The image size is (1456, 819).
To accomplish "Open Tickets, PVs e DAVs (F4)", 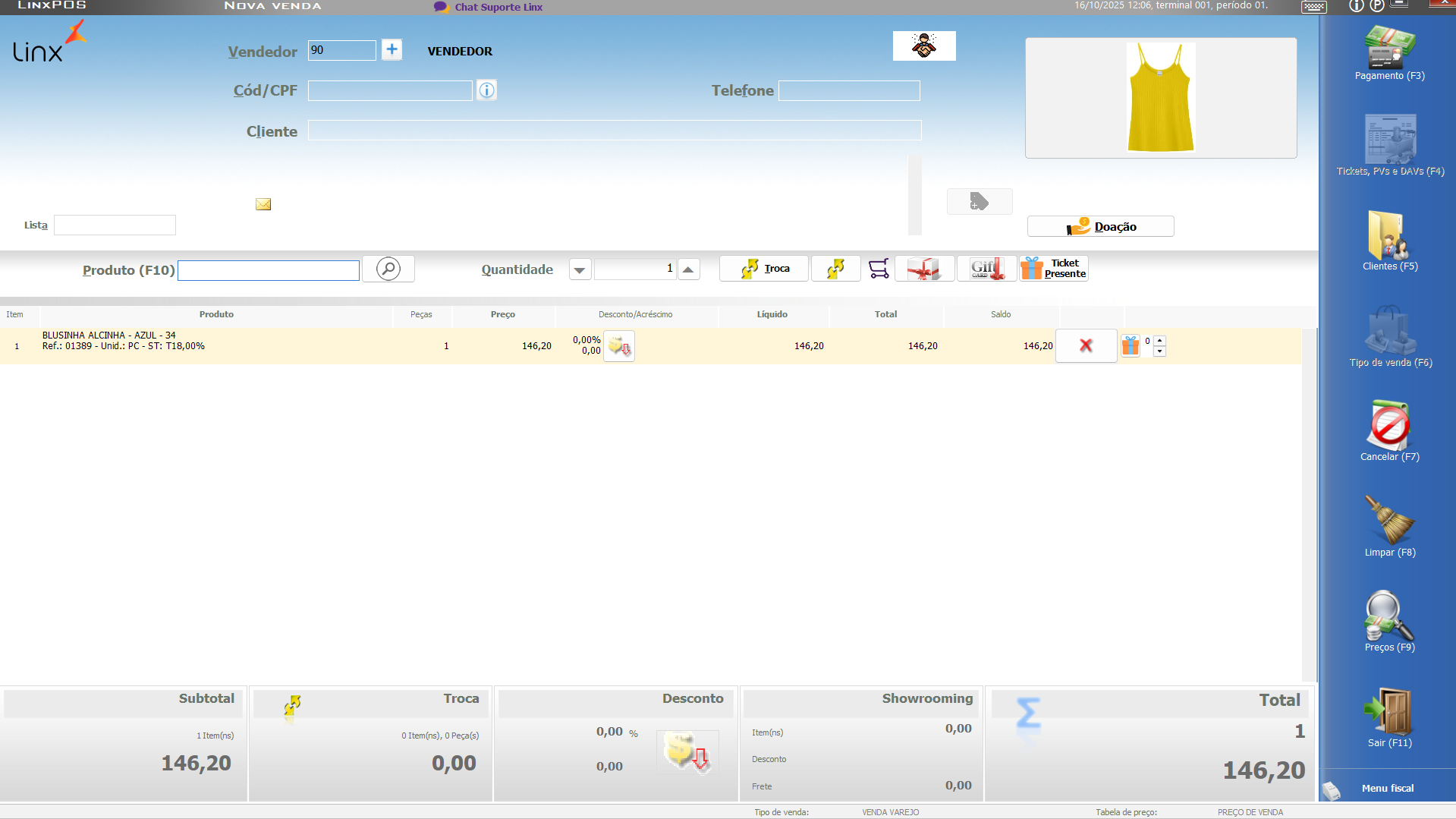I will [x=1390, y=145].
